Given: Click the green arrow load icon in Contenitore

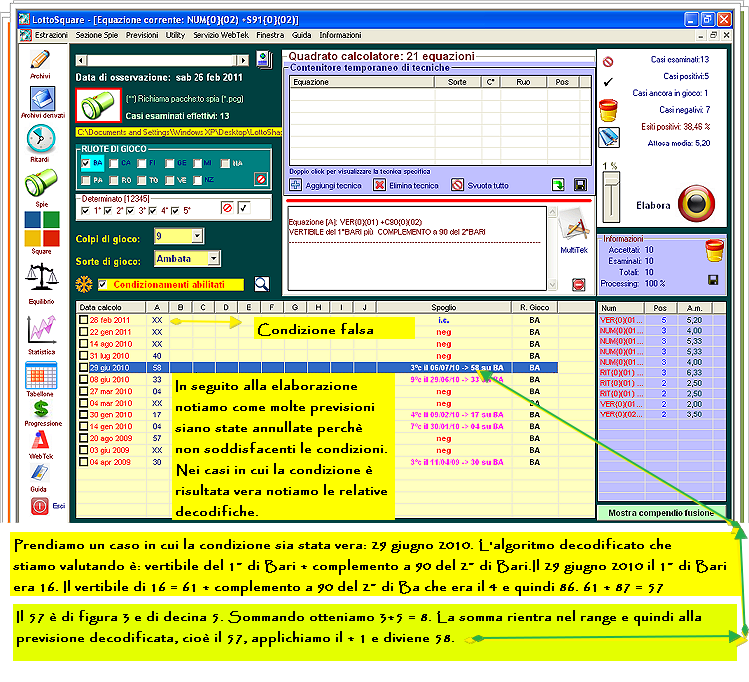Looking at the screenshot, I should click(x=558, y=185).
